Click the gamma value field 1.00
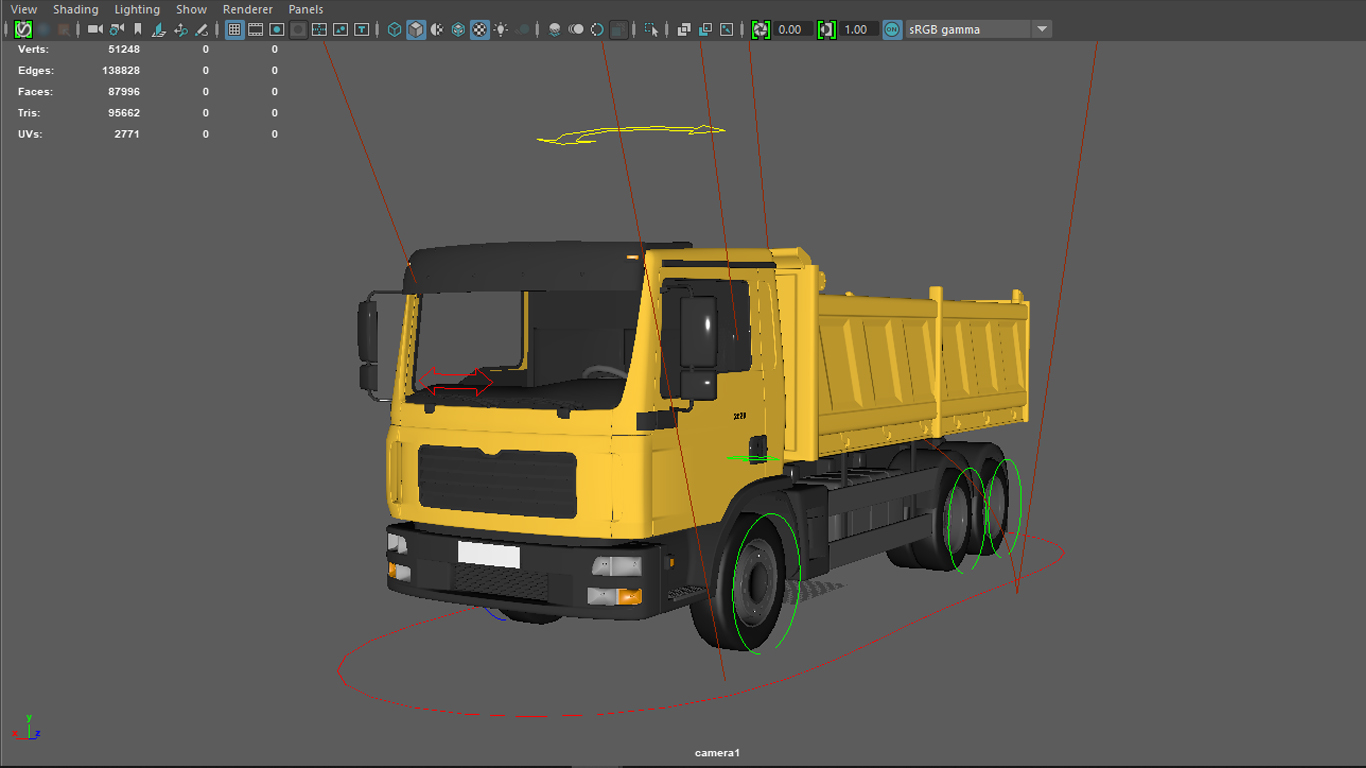This screenshot has height=768, width=1366. tap(858, 29)
